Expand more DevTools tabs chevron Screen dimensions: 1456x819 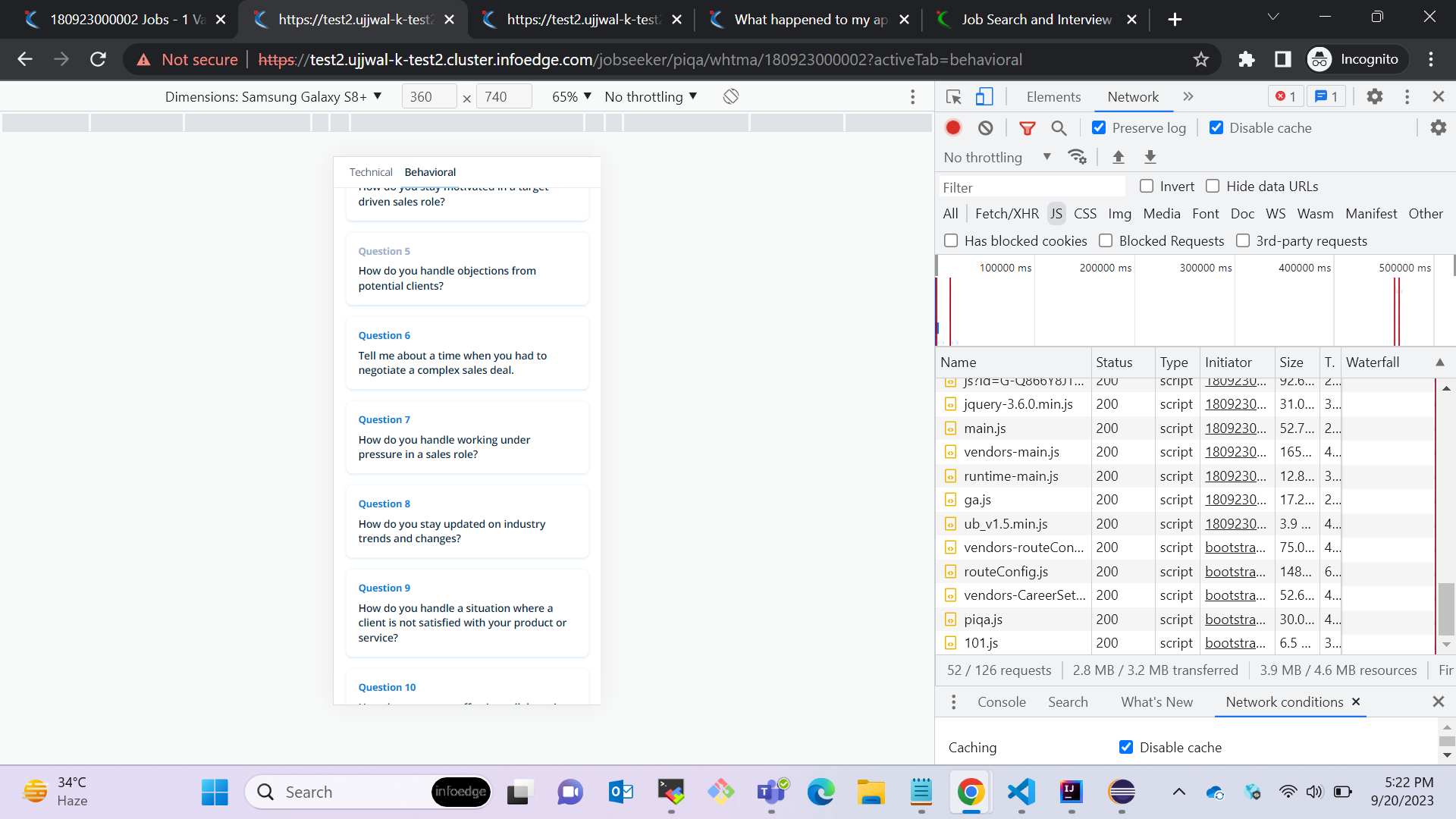(x=1188, y=96)
